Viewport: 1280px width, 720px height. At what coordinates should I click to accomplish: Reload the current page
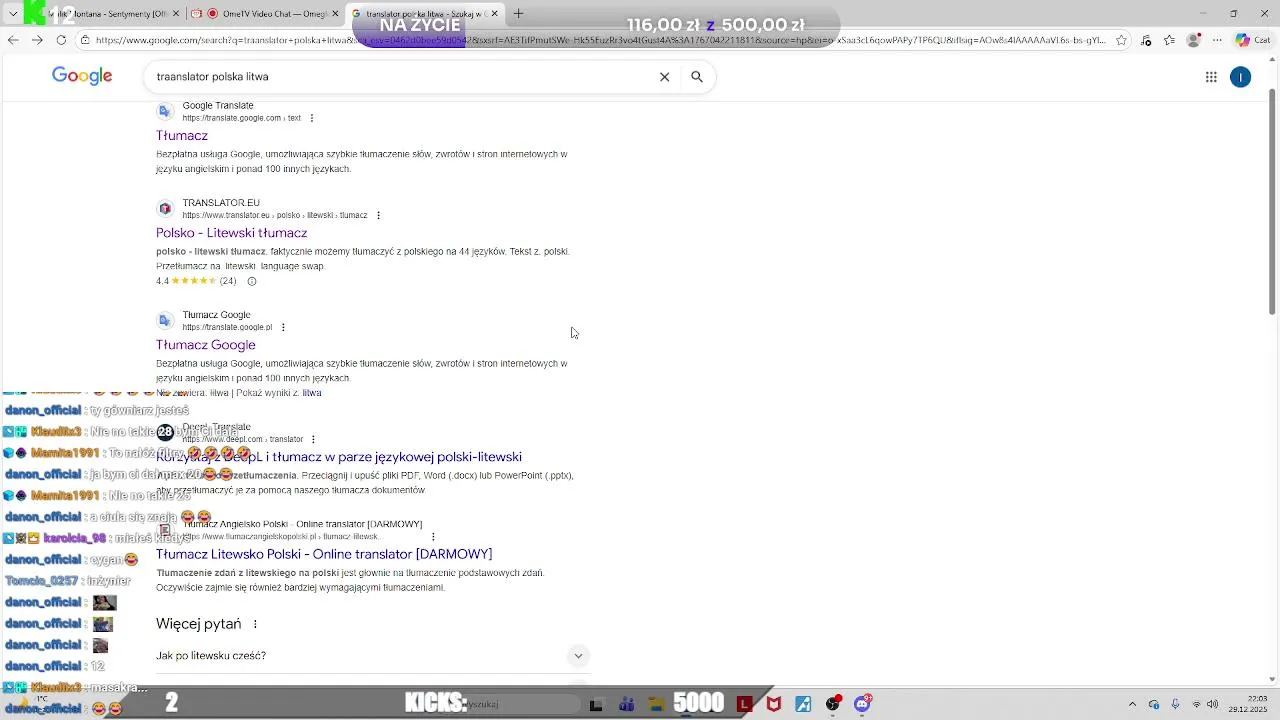pyautogui.click(x=61, y=40)
